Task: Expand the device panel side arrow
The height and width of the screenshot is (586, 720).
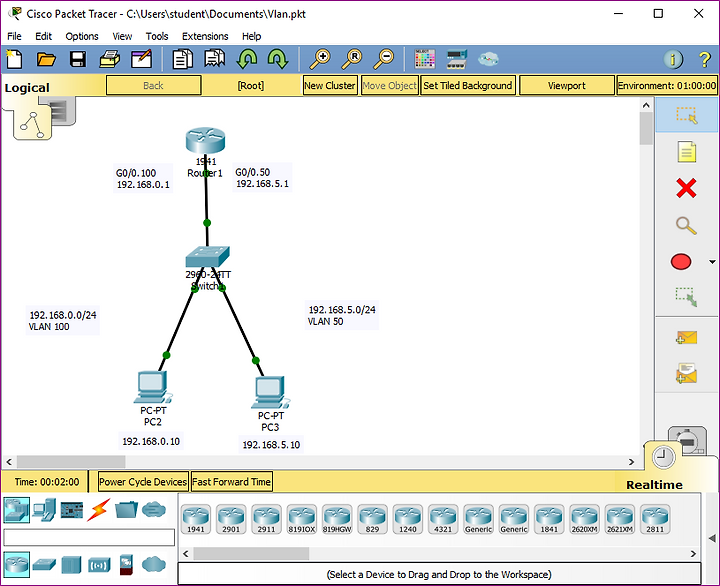Action: [x=712, y=538]
